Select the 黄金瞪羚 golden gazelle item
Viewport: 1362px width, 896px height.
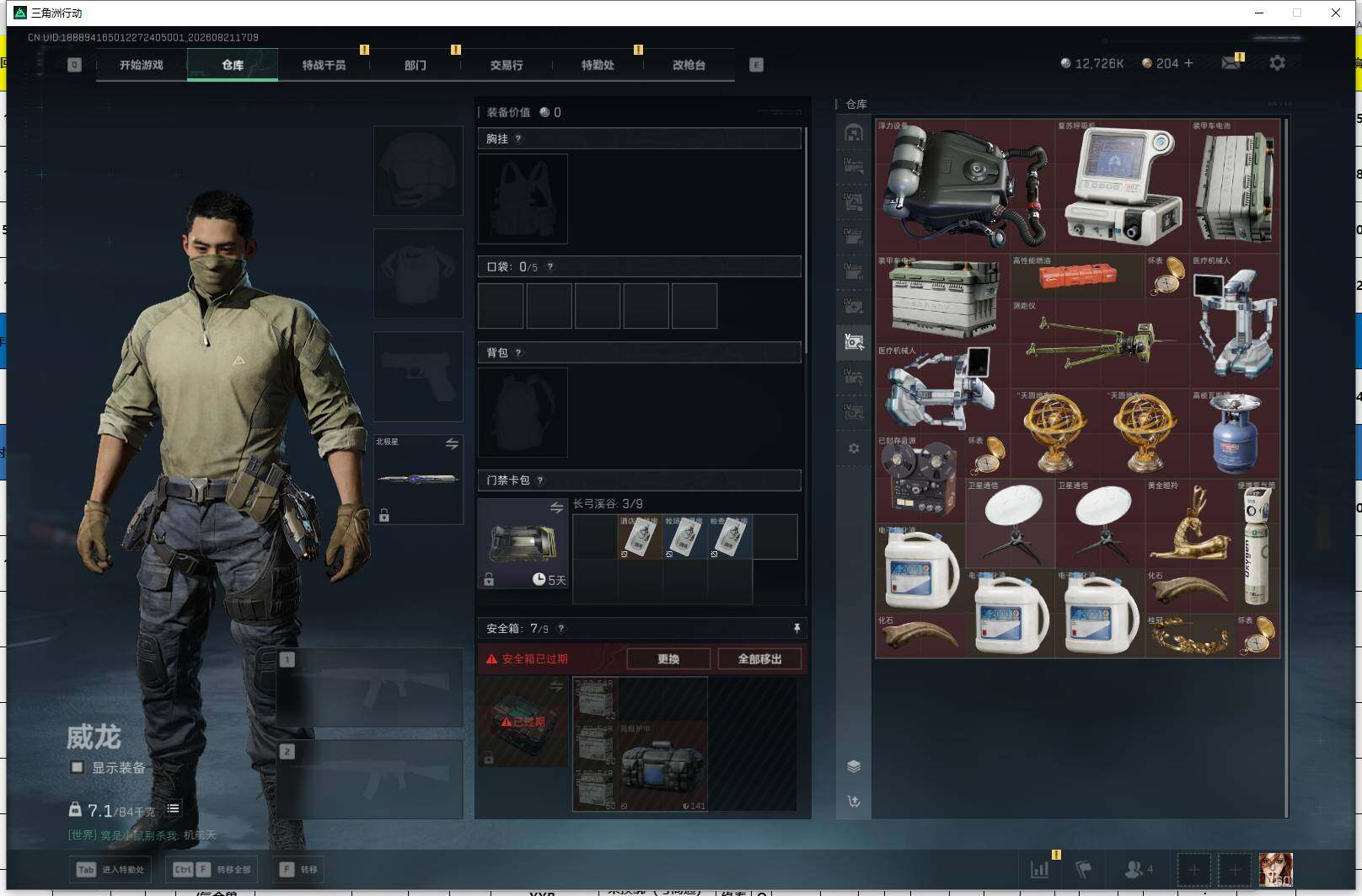(x=1190, y=522)
